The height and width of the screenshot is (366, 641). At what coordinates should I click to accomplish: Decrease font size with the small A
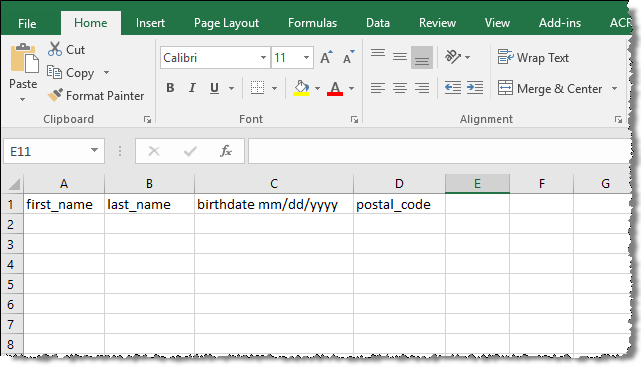click(x=348, y=58)
